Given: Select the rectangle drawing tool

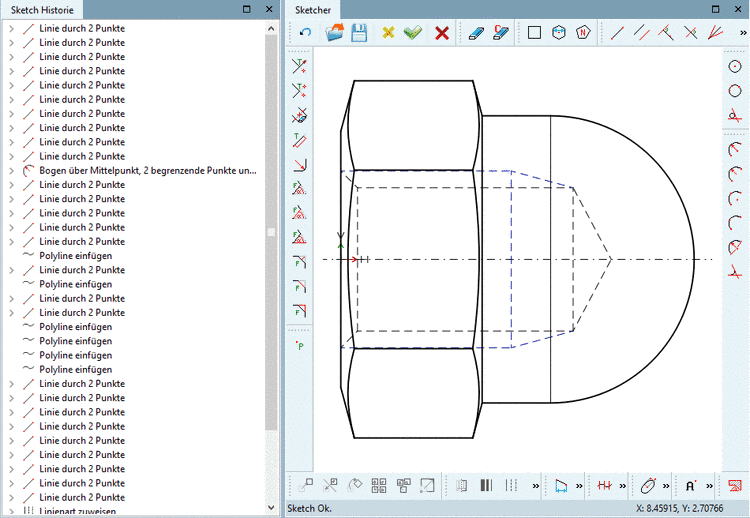Looking at the screenshot, I should (534, 33).
